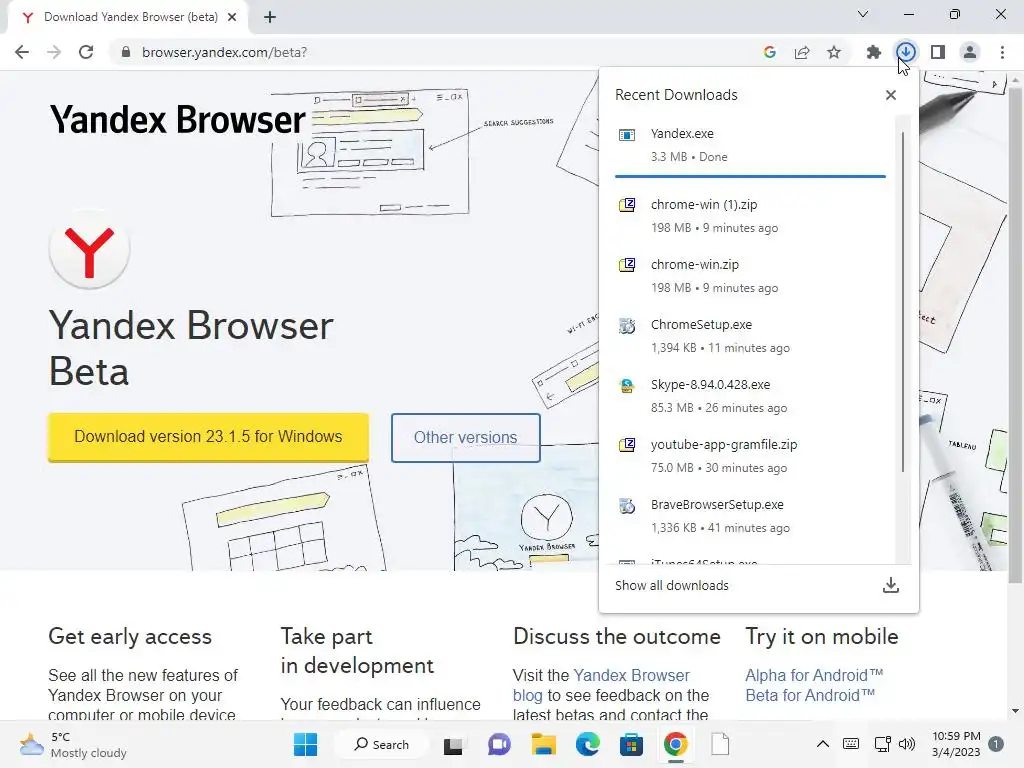Launch Microsoft Edge from taskbar
Screen dimensions: 1024x768
pos(588,744)
